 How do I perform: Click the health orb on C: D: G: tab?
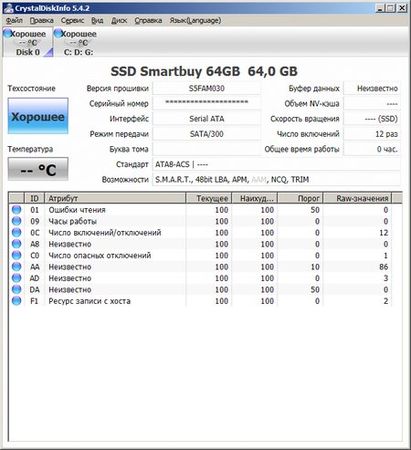click(x=58, y=33)
